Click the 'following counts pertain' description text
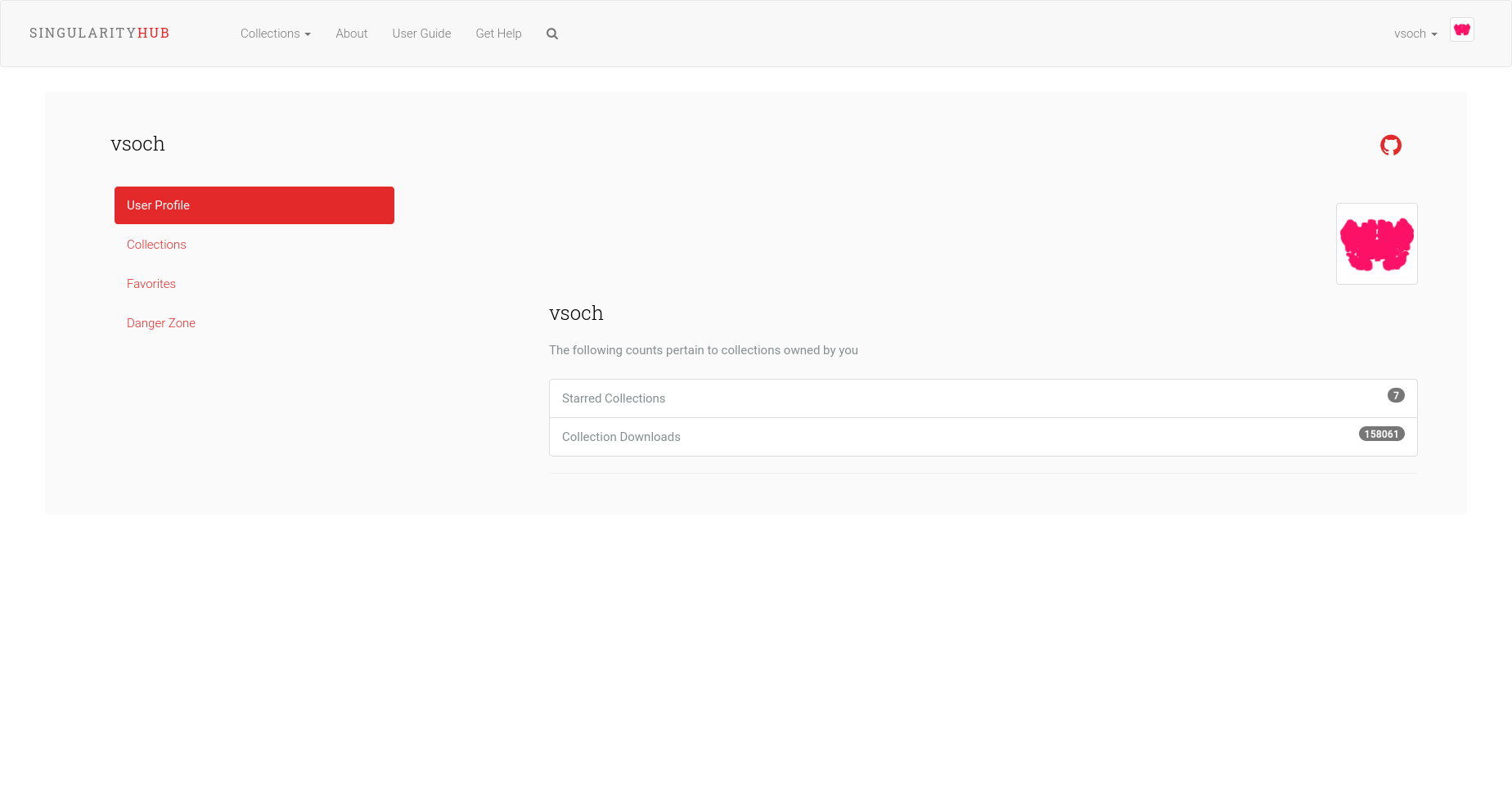Image resolution: width=1512 pixels, height=801 pixels. point(704,350)
